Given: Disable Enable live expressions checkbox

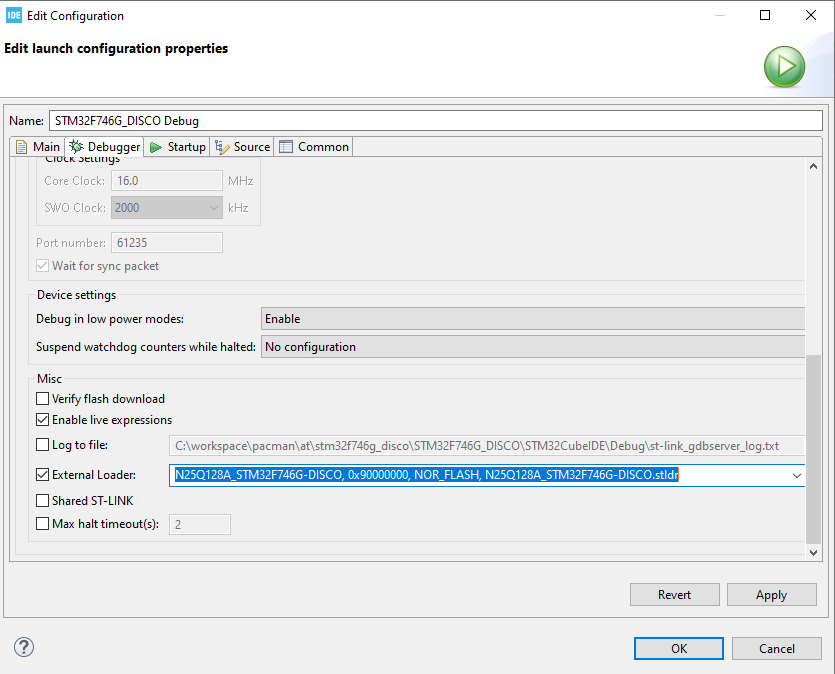Looking at the screenshot, I should click(43, 420).
